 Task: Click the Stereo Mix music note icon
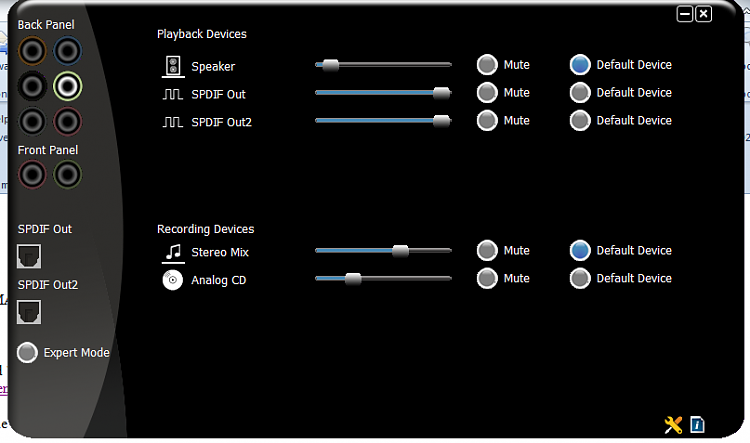(173, 252)
